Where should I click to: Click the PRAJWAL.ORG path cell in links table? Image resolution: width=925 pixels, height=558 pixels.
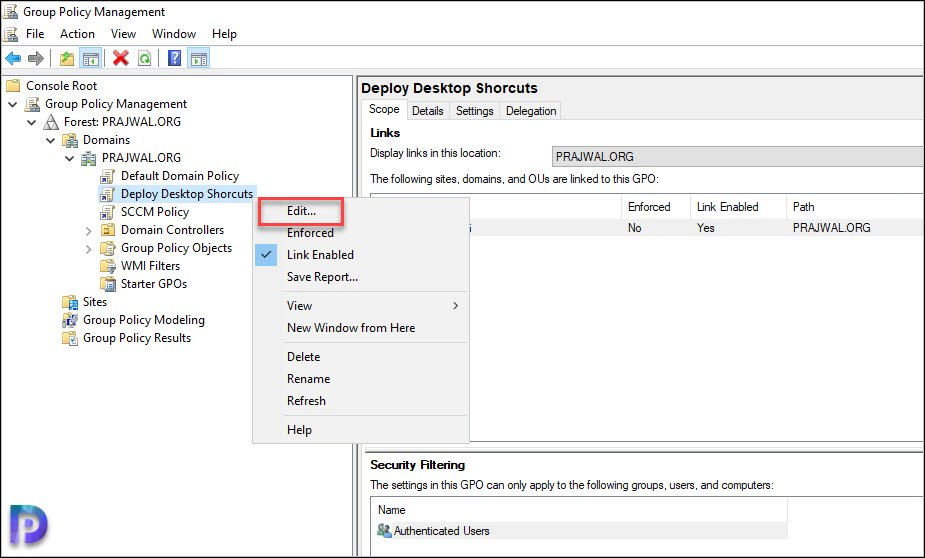831,228
